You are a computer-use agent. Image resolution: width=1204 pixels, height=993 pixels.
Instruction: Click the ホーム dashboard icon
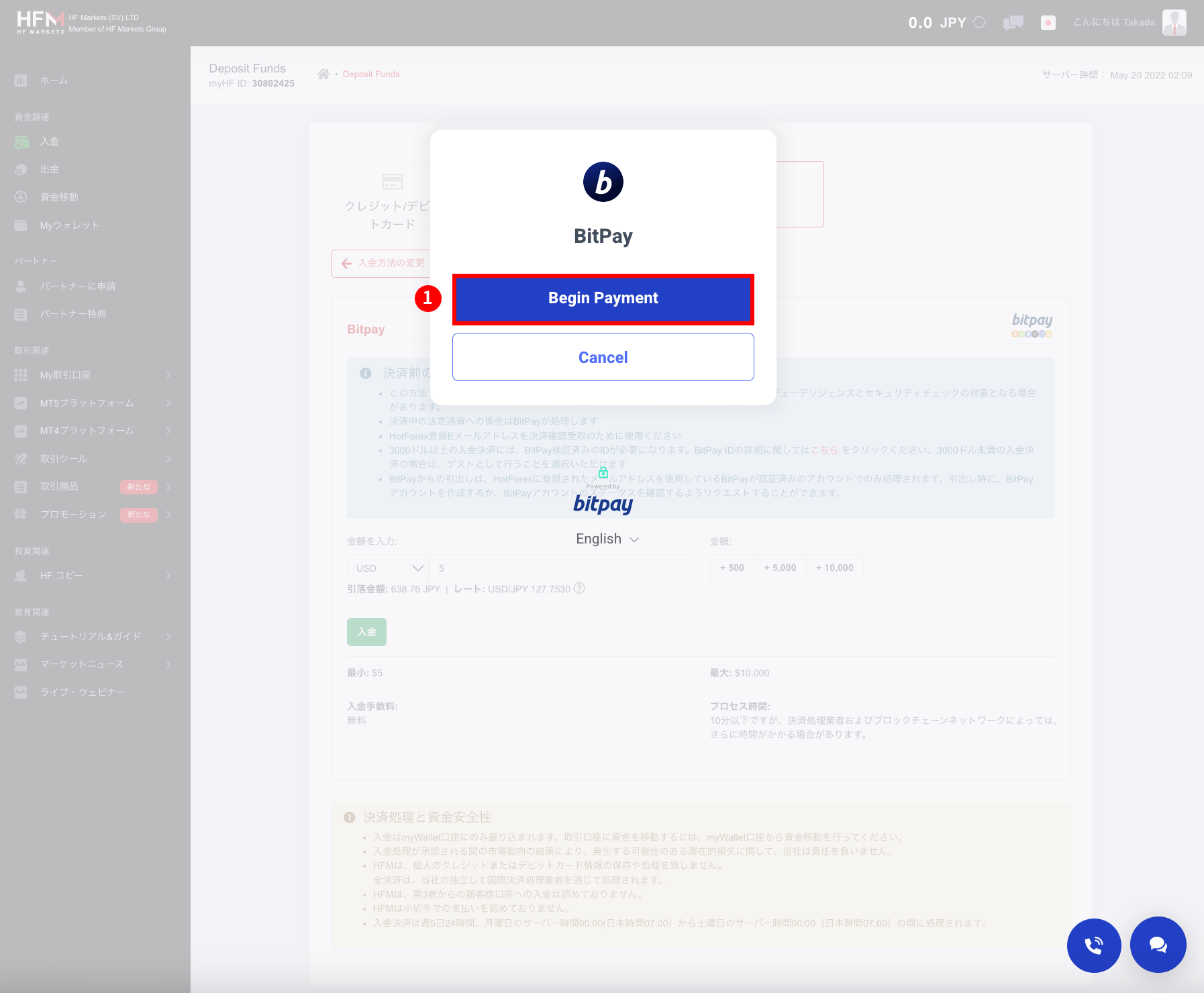[21, 80]
